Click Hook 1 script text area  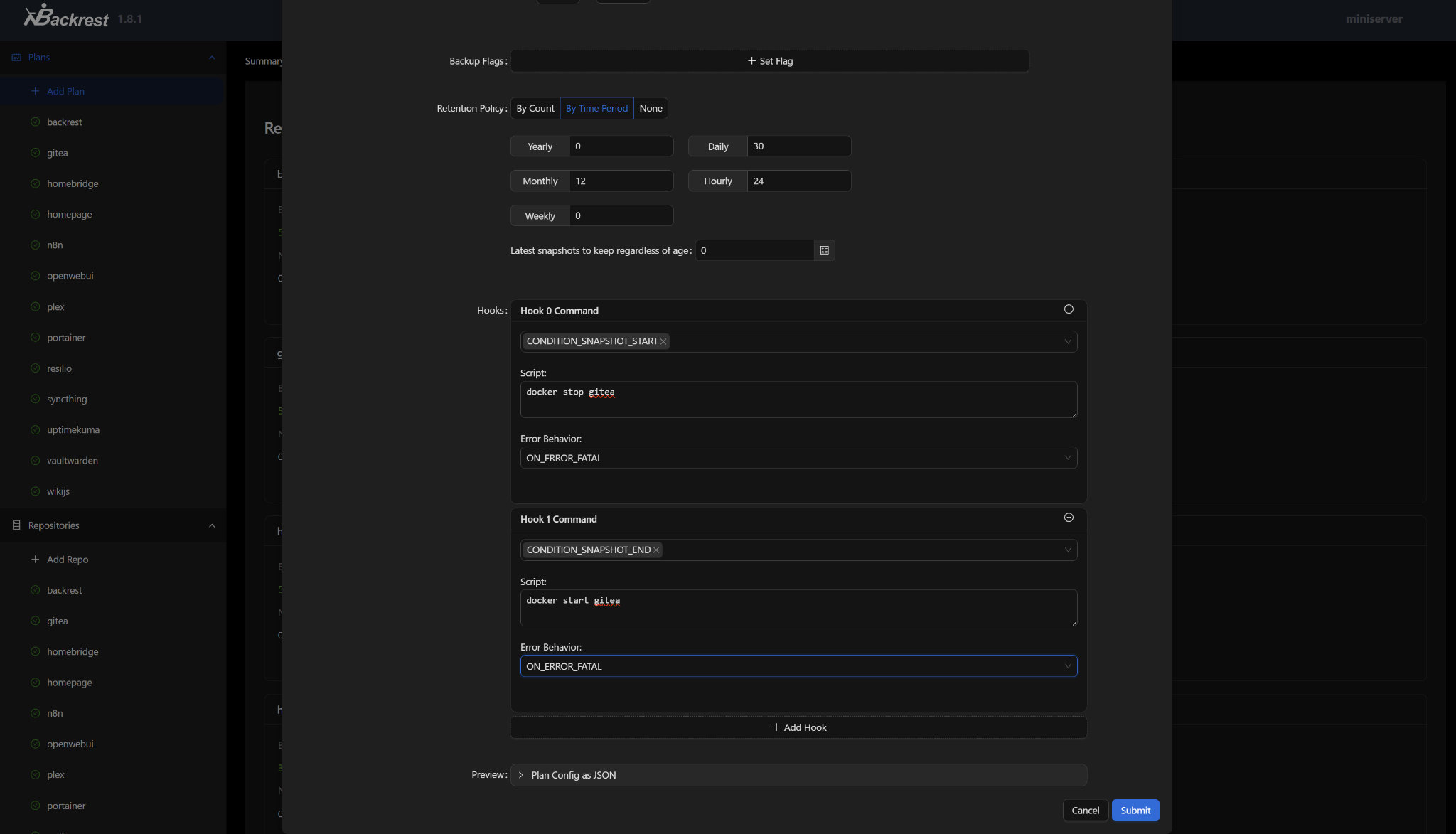798,608
